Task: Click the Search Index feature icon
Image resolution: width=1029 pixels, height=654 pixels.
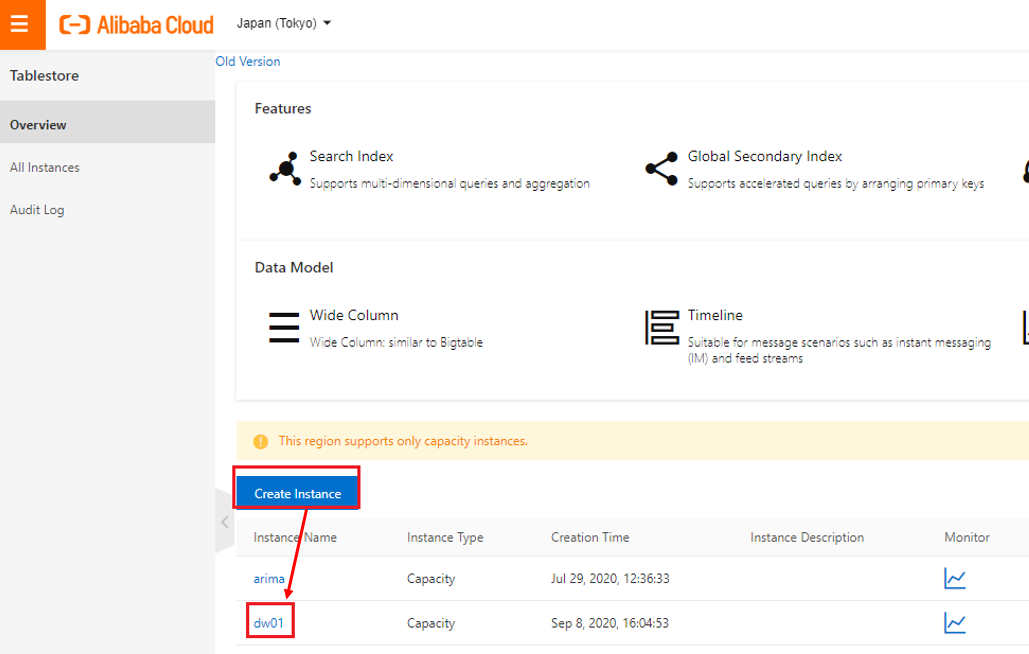Action: click(x=285, y=169)
